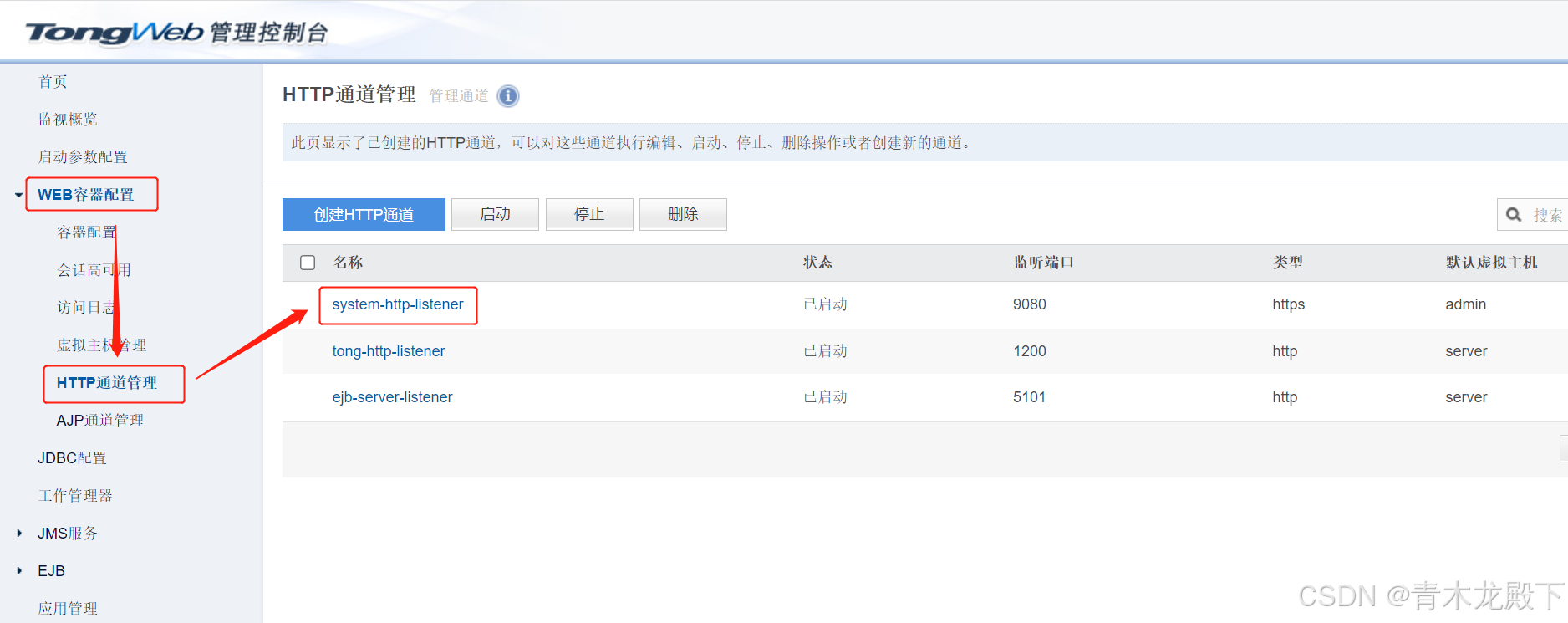Viewport: 1568px width, 623px height.
Task: Click 已启动 status in system-http-listener row
Action: 825,304
